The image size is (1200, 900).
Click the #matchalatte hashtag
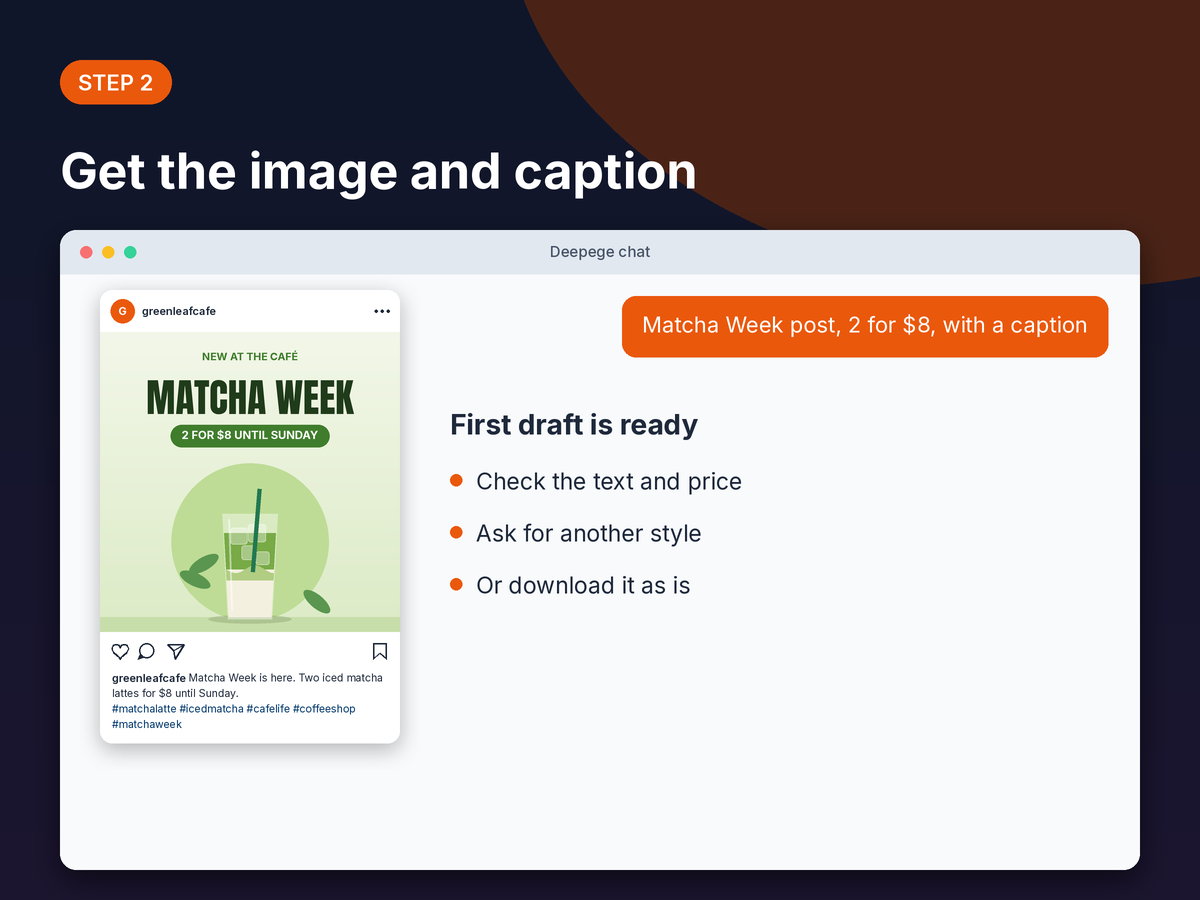[144, 709]
